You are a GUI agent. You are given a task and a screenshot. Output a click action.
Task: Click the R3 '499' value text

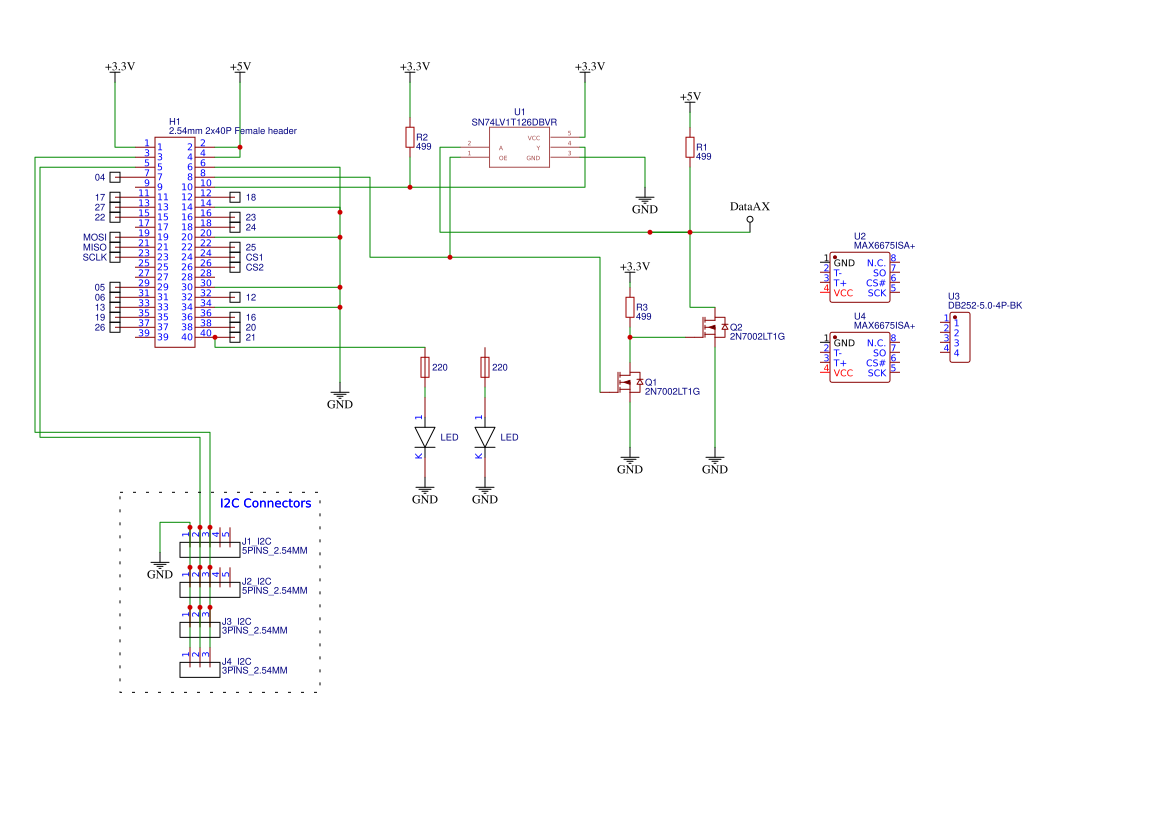pos(643,317)
